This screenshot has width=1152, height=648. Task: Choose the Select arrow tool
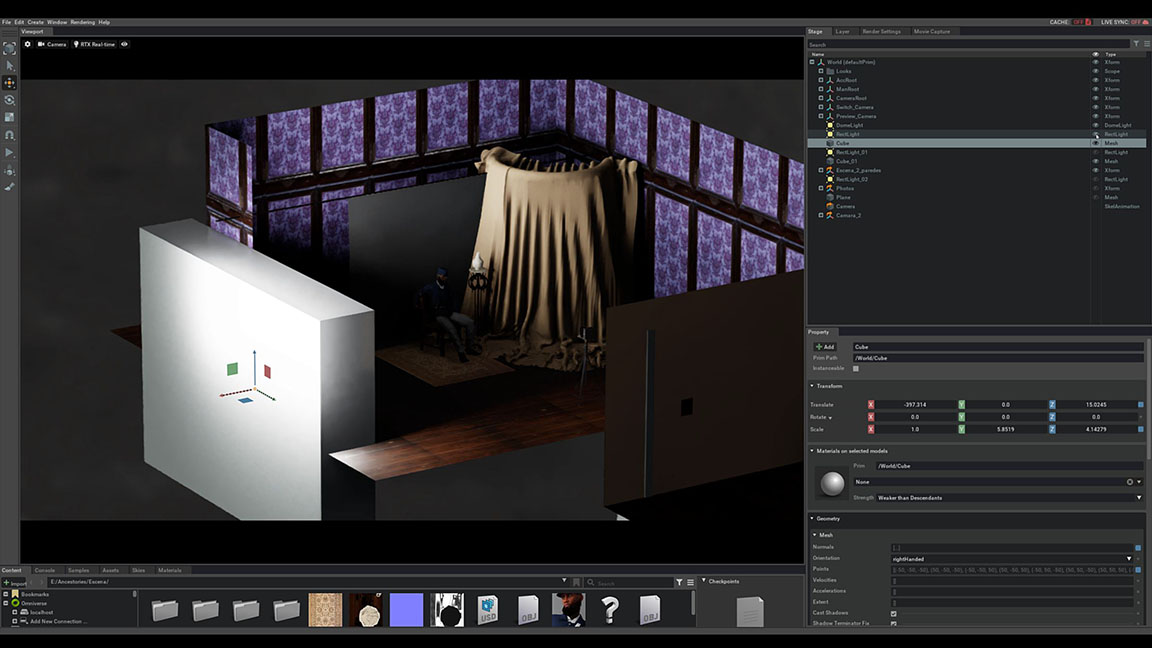[x=10, y=66]
